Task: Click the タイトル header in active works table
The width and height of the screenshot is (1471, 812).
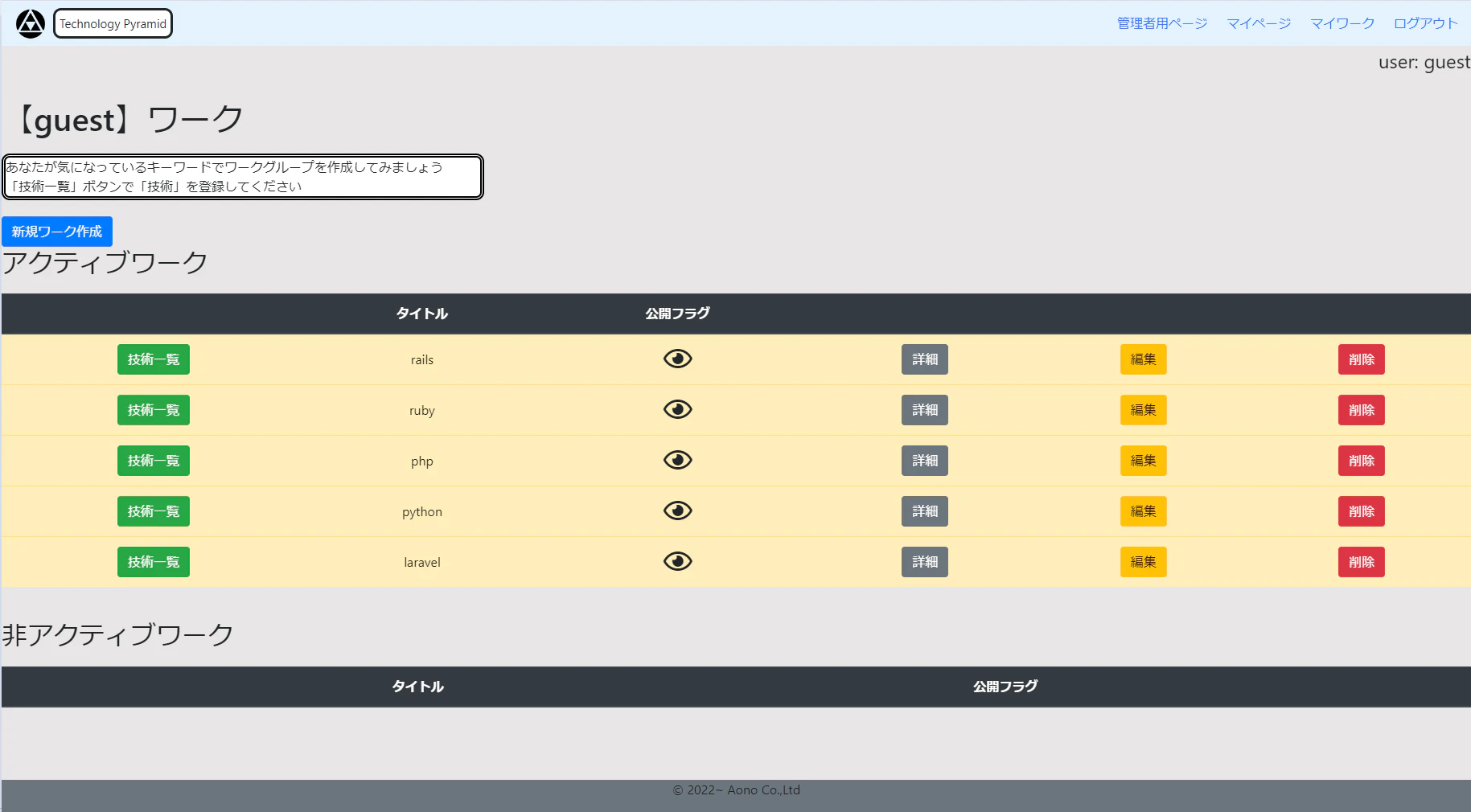Action: (x=422, y=314)
